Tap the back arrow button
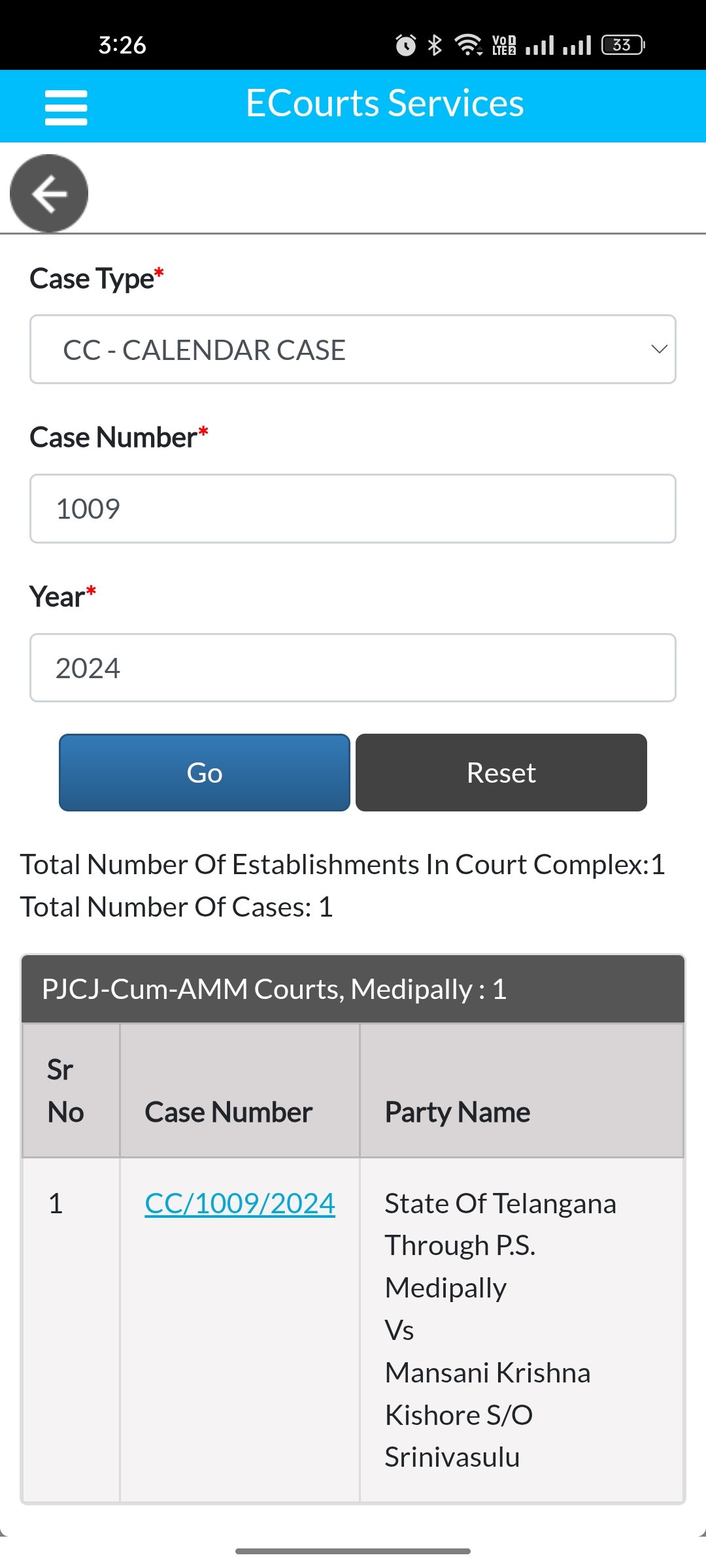Viewport: 706px width, 1568px height. click(49, 193)
